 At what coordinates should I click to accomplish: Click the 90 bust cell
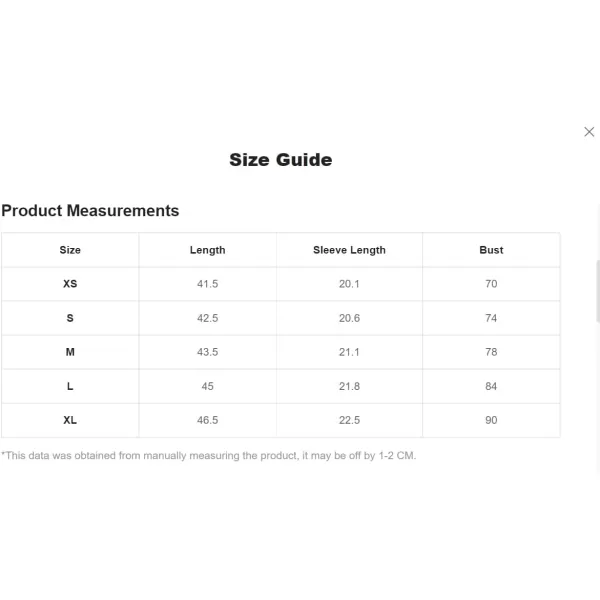pyautogui.click(x=491, y=420)
